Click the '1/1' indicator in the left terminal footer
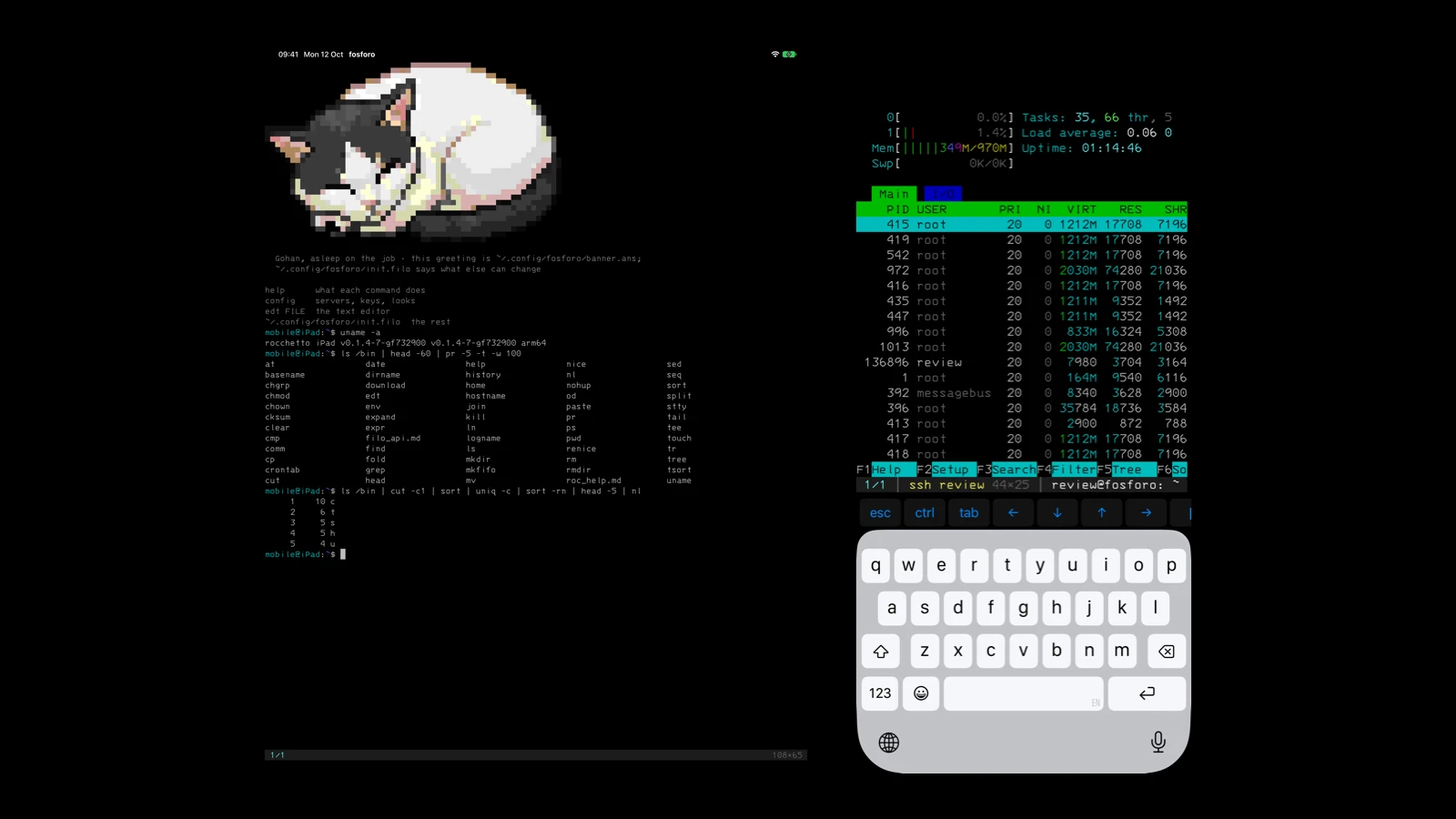 point(278,755)
